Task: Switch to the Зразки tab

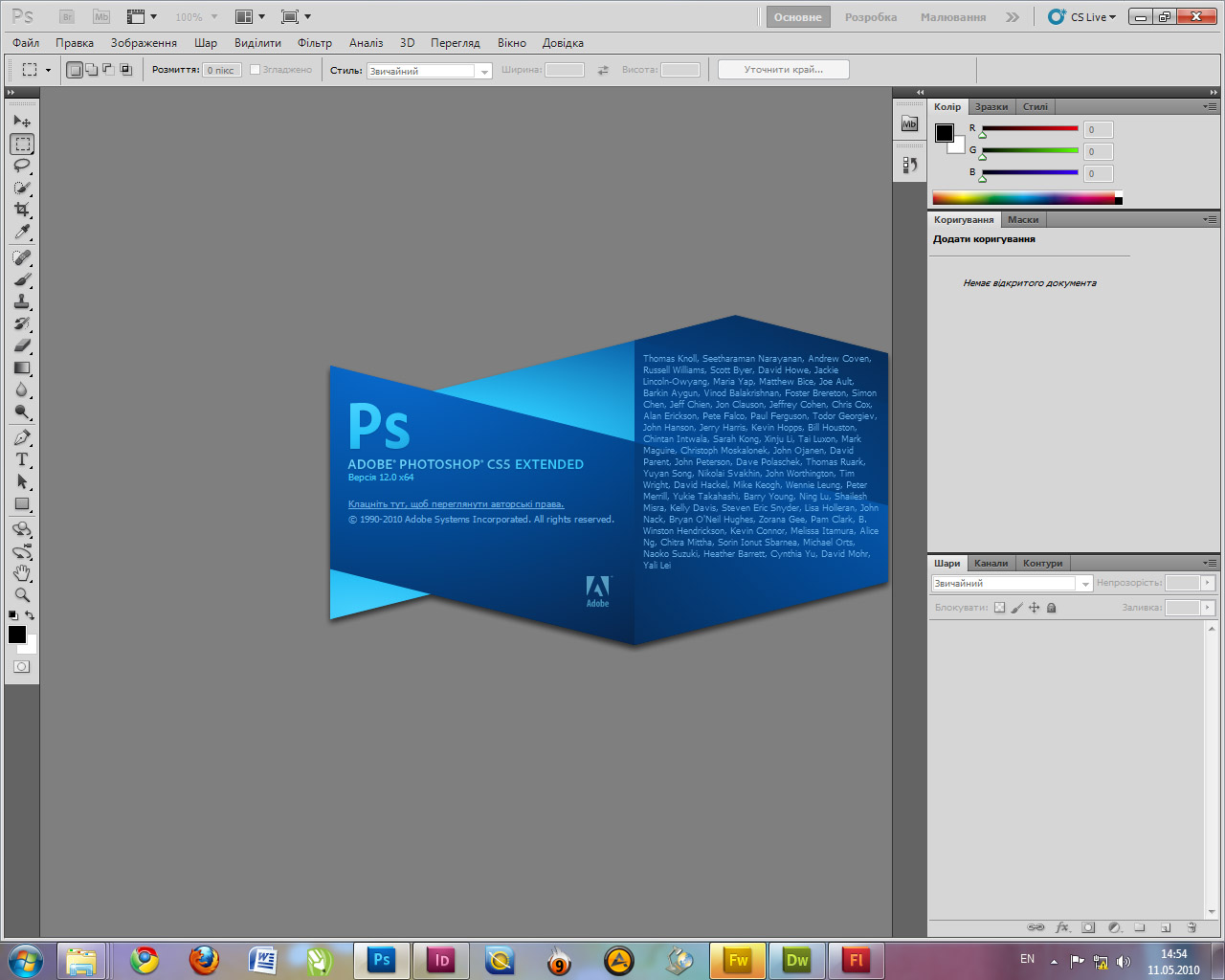Action: pyautogui.click(x=991, y=106)
